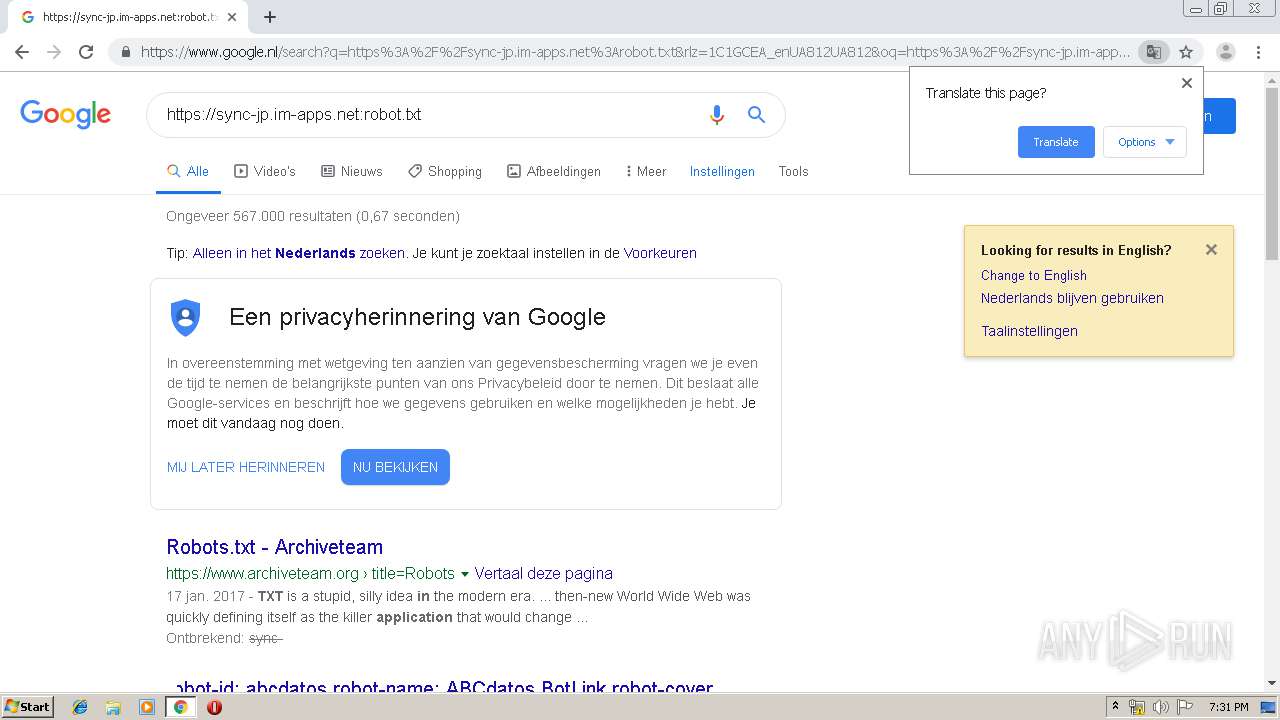
Task: Show hidden tray icons arrow
Action: coord(1116,707)
